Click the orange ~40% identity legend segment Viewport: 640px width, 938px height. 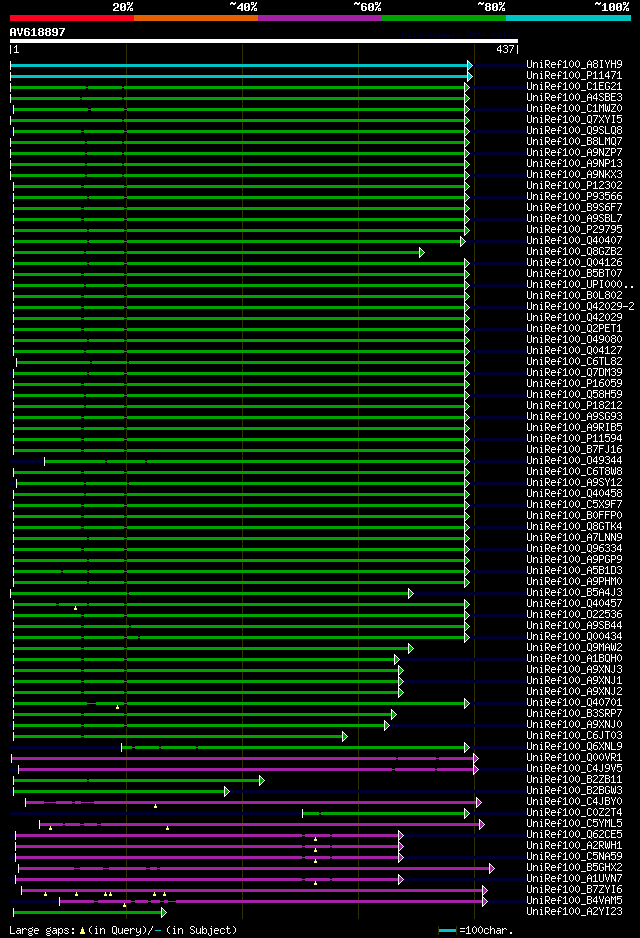(196, 18)
